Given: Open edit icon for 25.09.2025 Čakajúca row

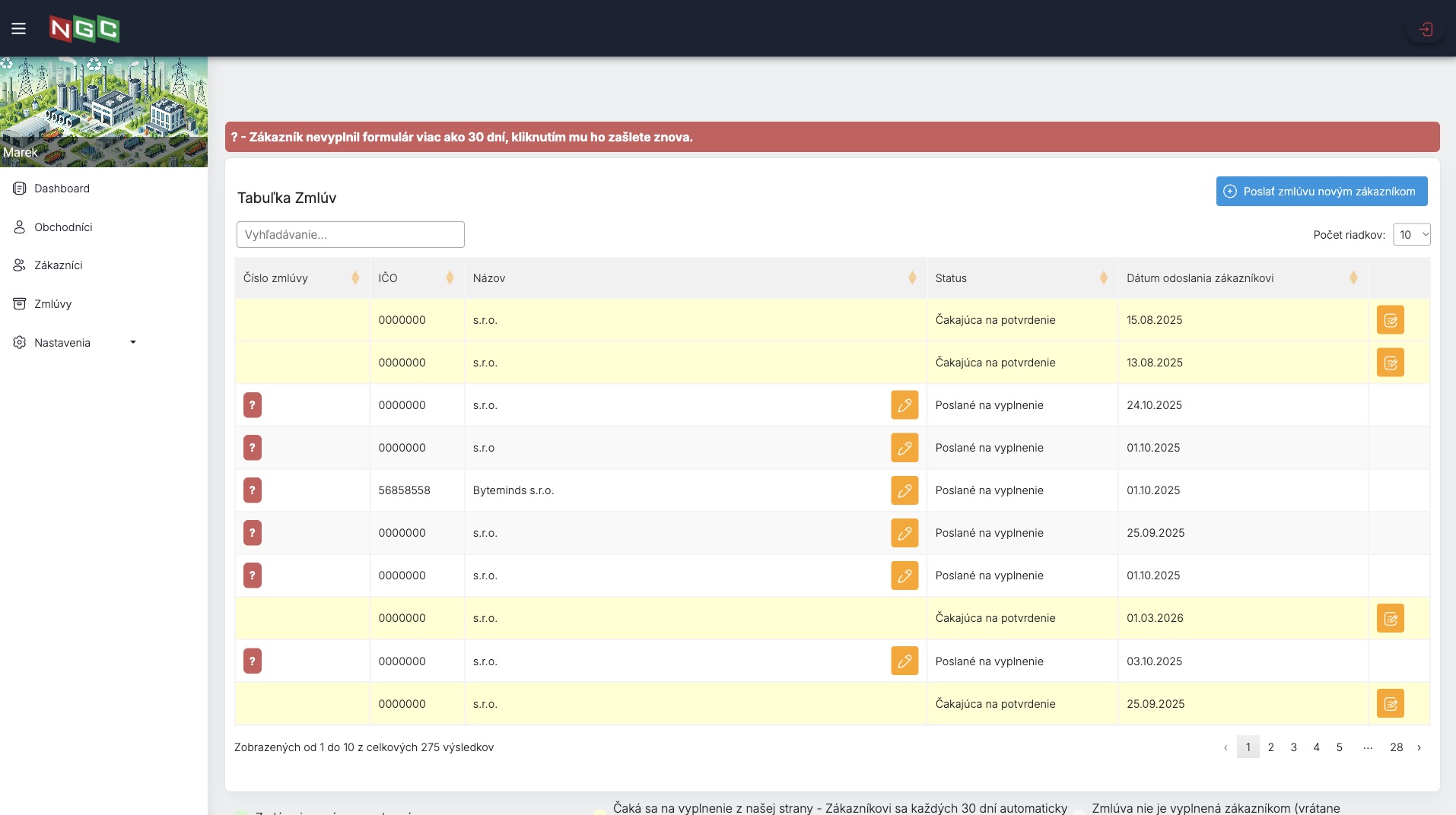Looking at the screenshot, I should click(x=1390, y=704).
